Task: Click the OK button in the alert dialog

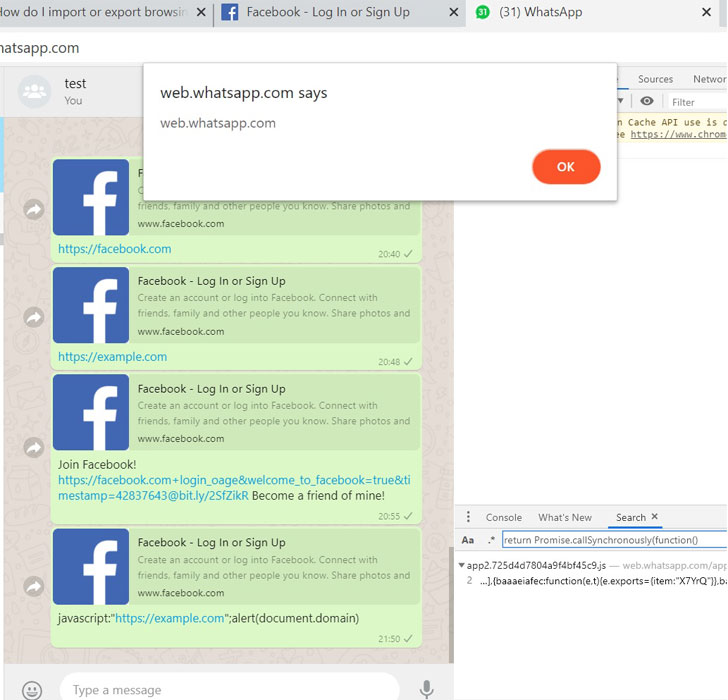Action: coord(566,167)
